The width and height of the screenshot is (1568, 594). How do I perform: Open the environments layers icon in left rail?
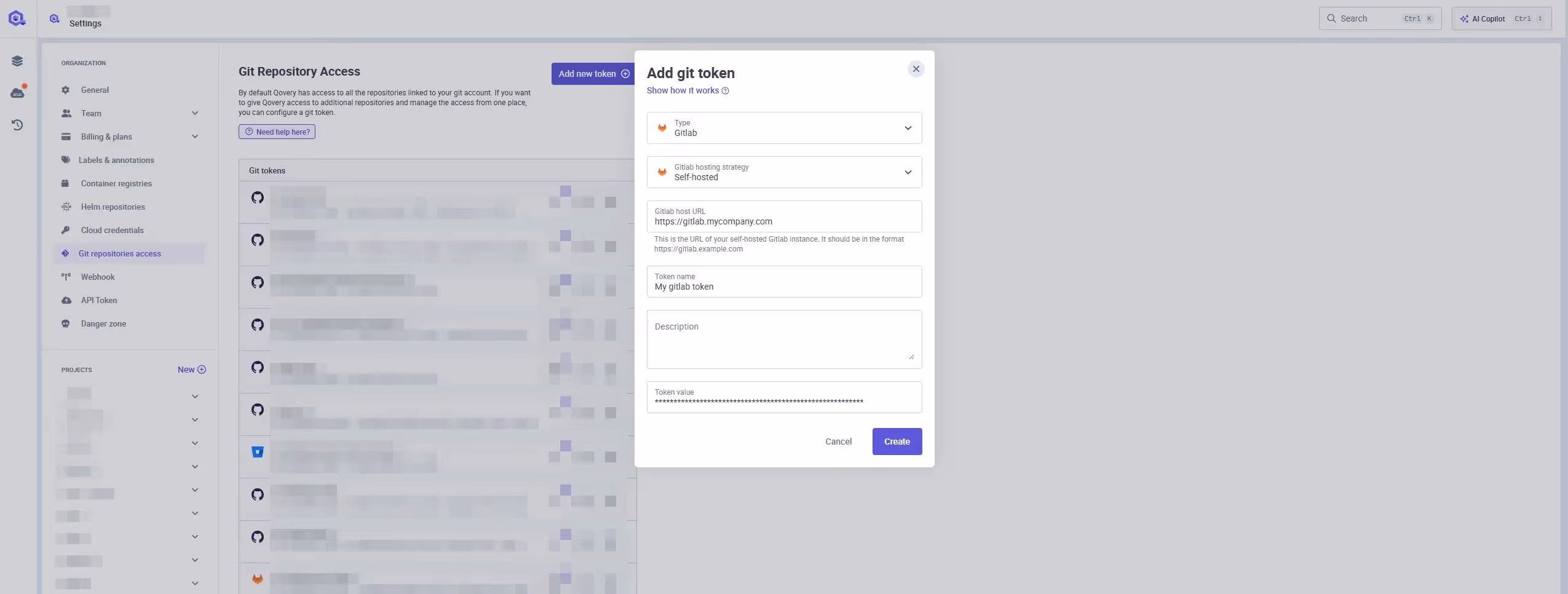(17, 60)
